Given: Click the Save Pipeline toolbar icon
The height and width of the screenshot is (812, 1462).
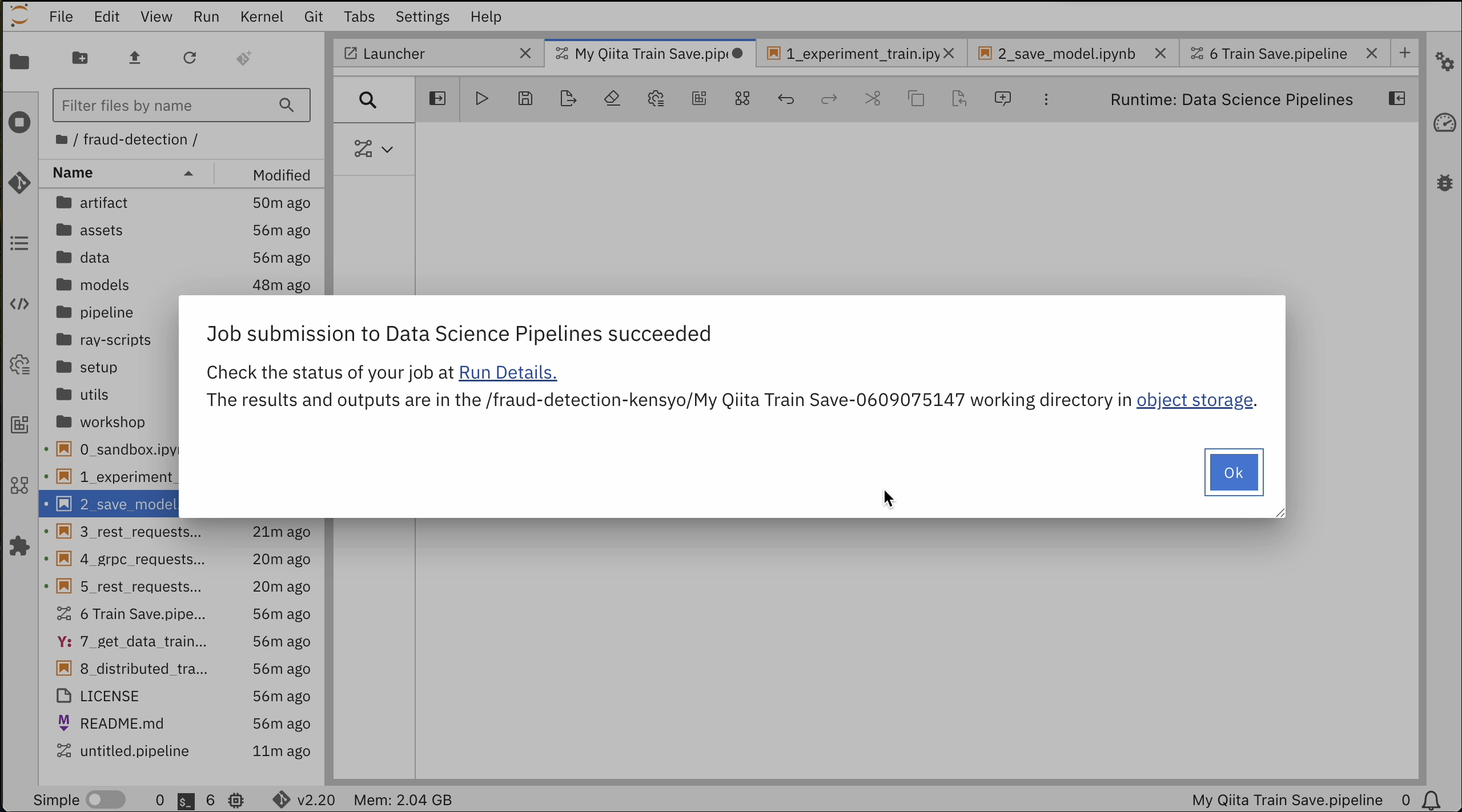Looking at the screenshot, I should (x=525, y=99).
